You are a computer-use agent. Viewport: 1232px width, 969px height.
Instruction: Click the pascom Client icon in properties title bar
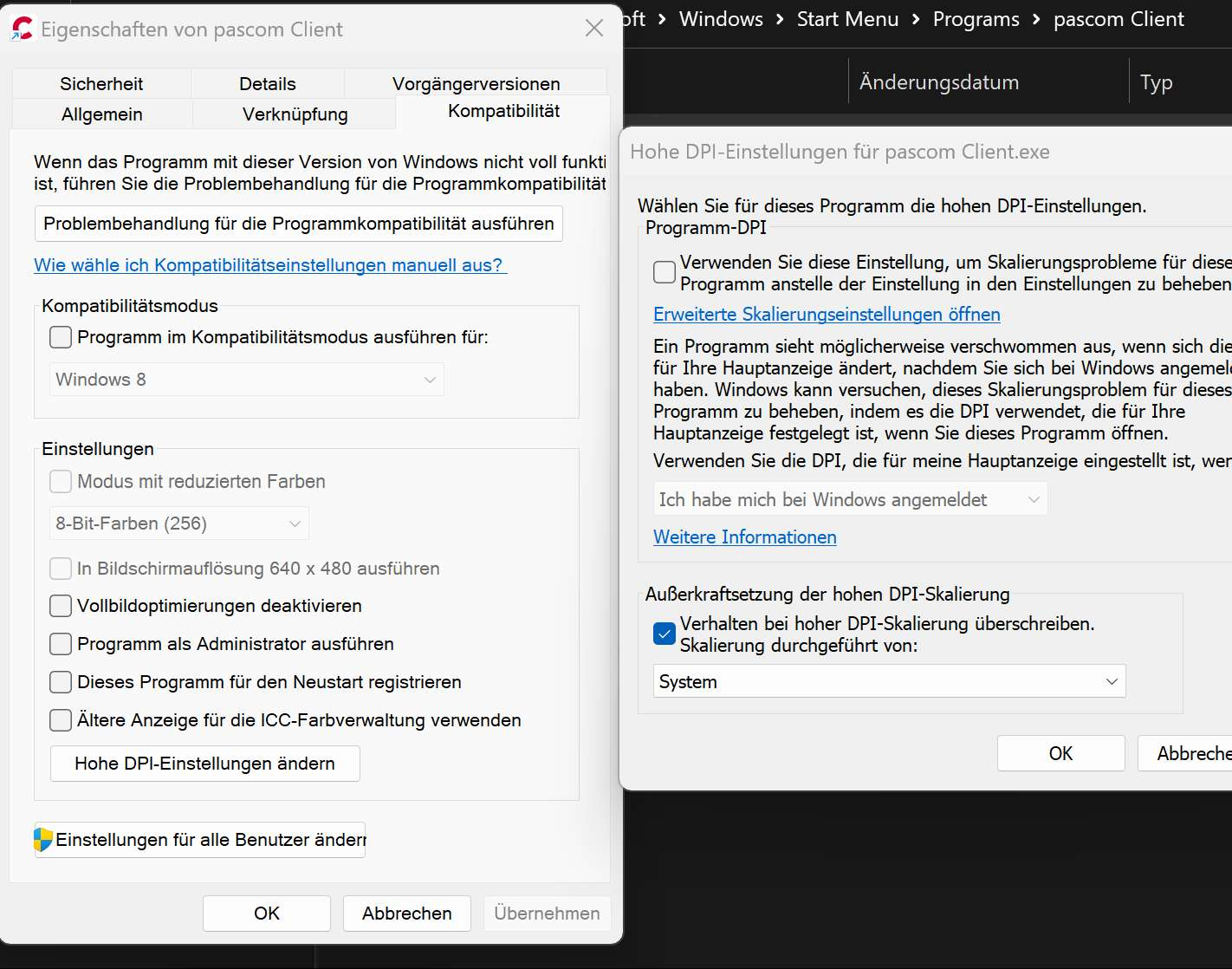(x=22, y=29)
